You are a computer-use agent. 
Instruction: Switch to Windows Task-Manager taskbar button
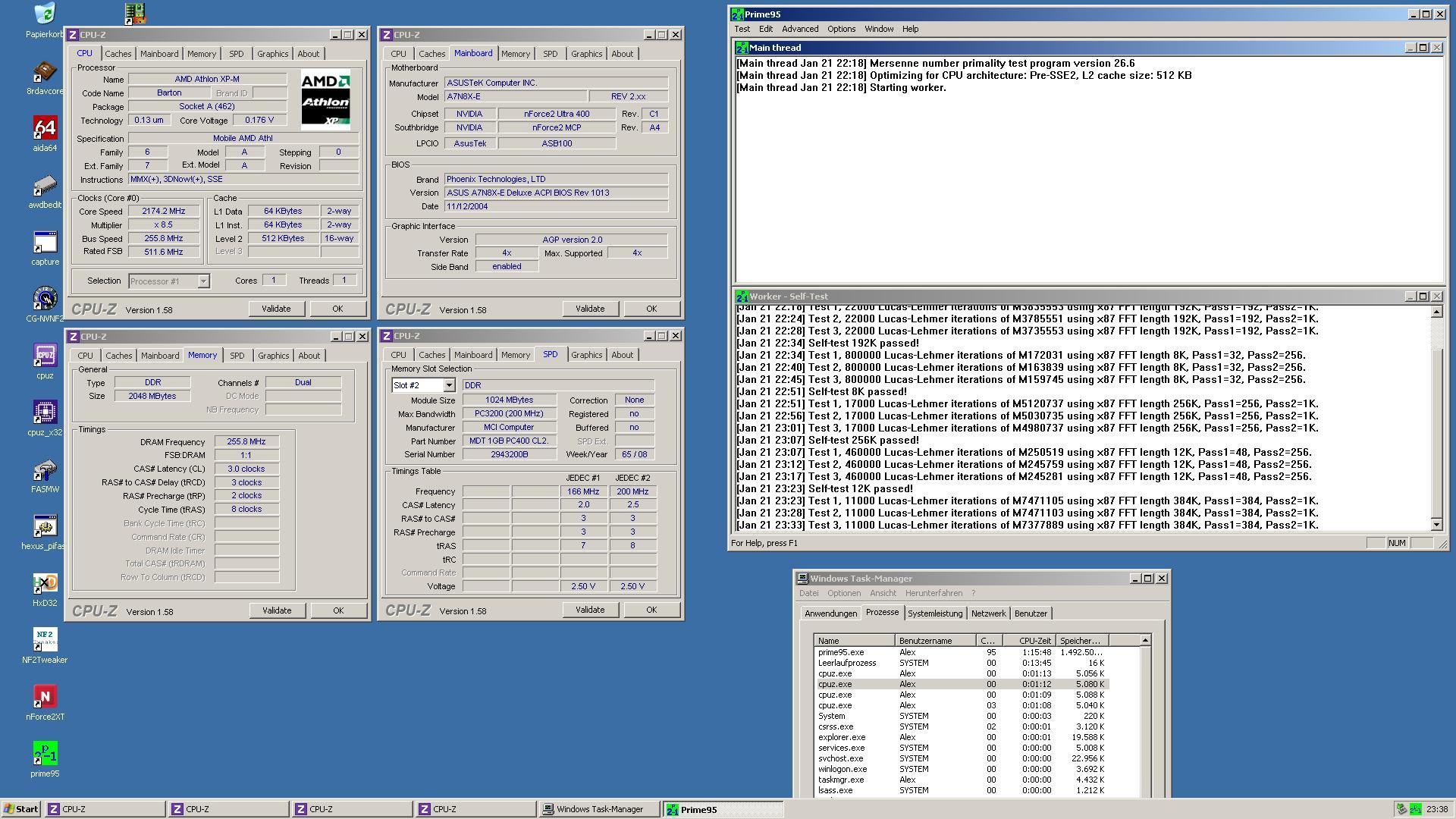point(599,809)
